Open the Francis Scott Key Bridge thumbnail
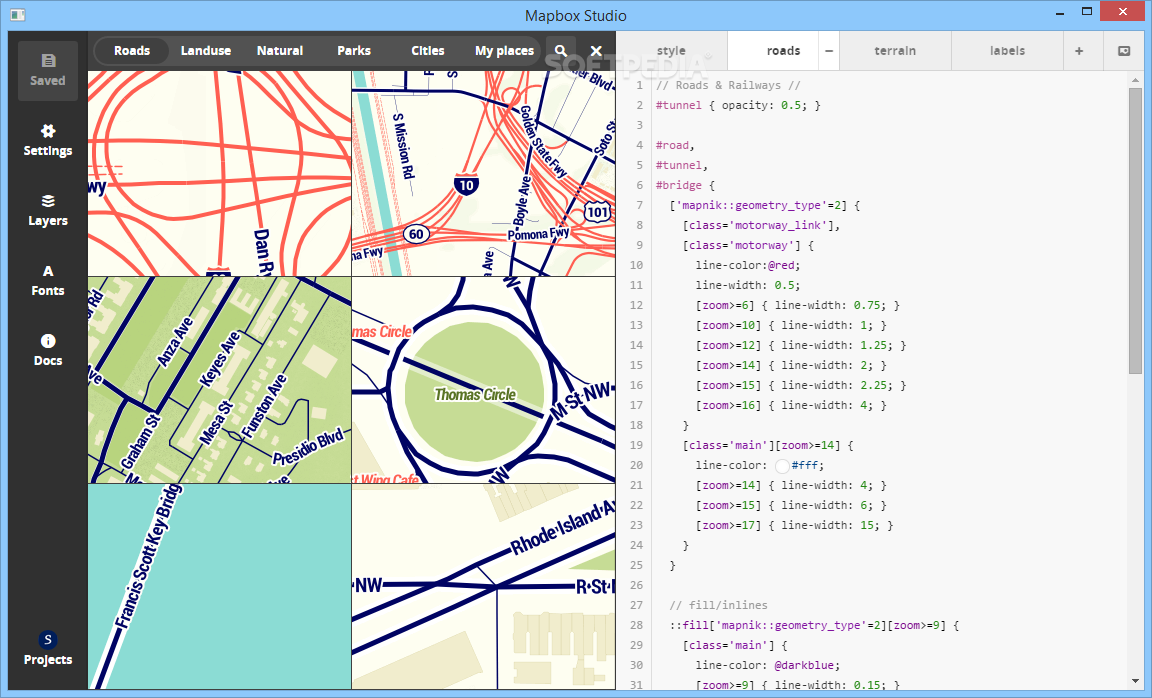This screenshot has width=1152, height=698. [x=220, y=586]
